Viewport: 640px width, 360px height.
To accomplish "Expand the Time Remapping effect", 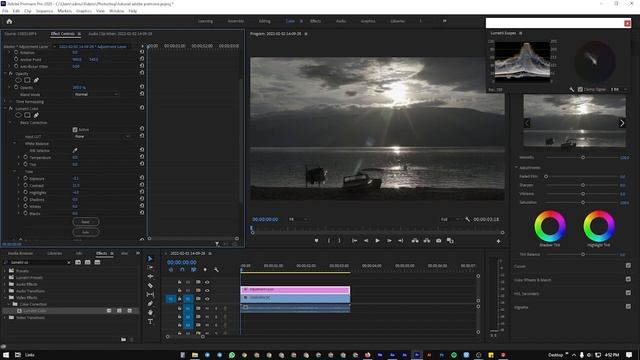I will (5, 101).
